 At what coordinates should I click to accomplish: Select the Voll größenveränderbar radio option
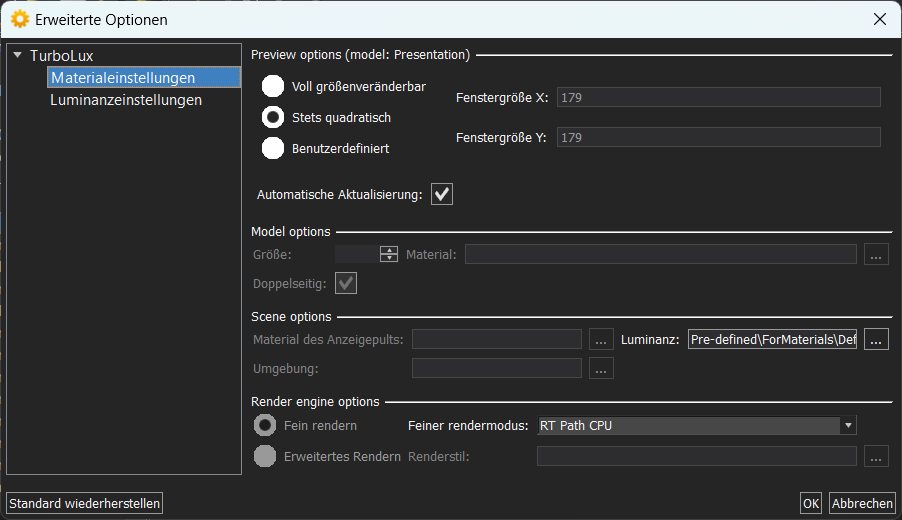[x=273, y=86]
